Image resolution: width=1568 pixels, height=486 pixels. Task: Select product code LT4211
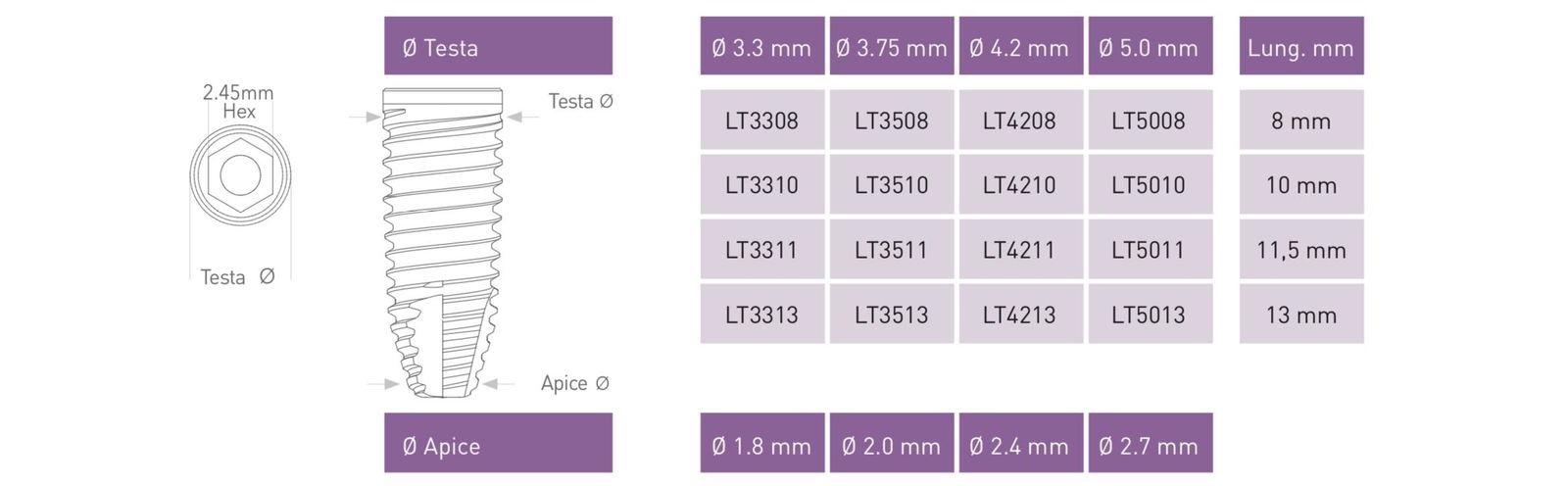pos(1021,249)
